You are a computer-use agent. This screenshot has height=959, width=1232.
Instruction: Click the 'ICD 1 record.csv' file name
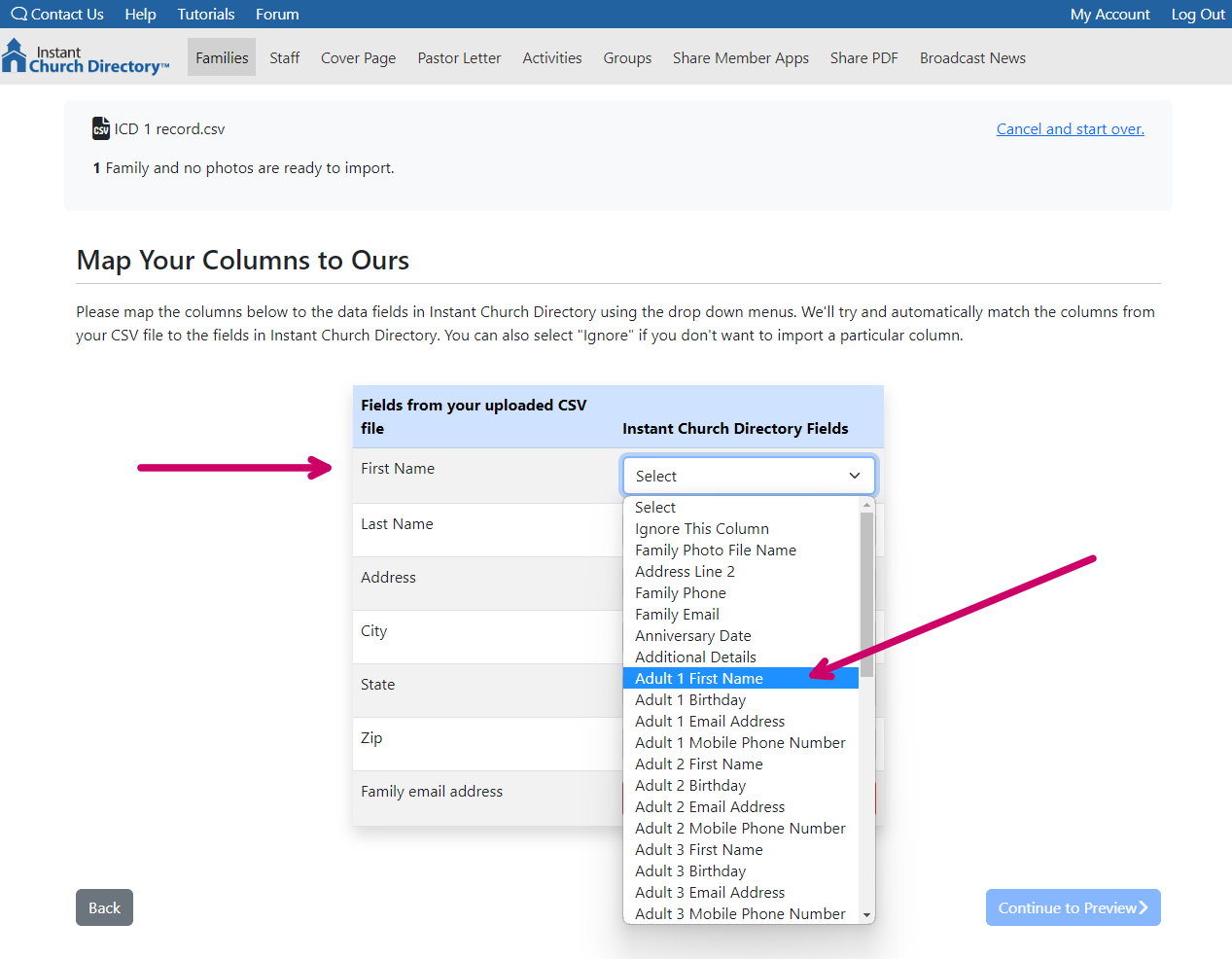pyautogui.click(x=169, y=128)
